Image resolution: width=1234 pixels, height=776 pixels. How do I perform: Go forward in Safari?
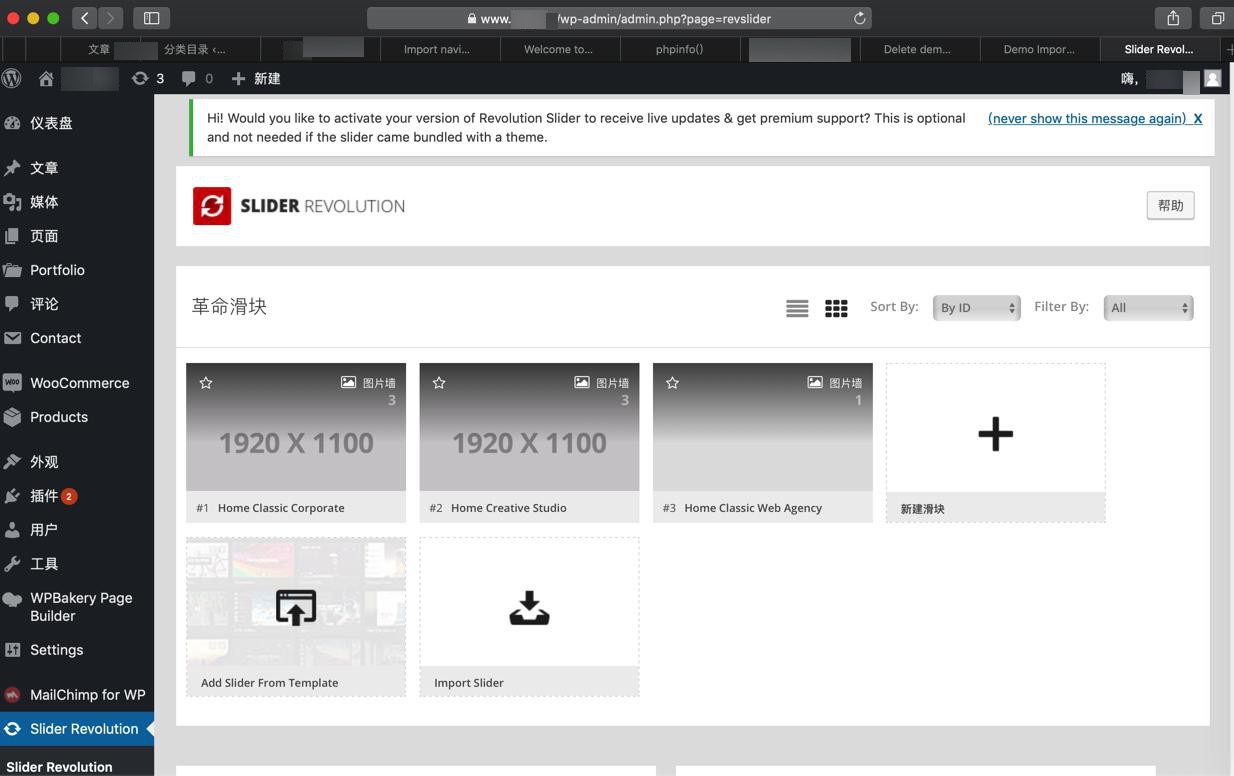click(111, 18)
